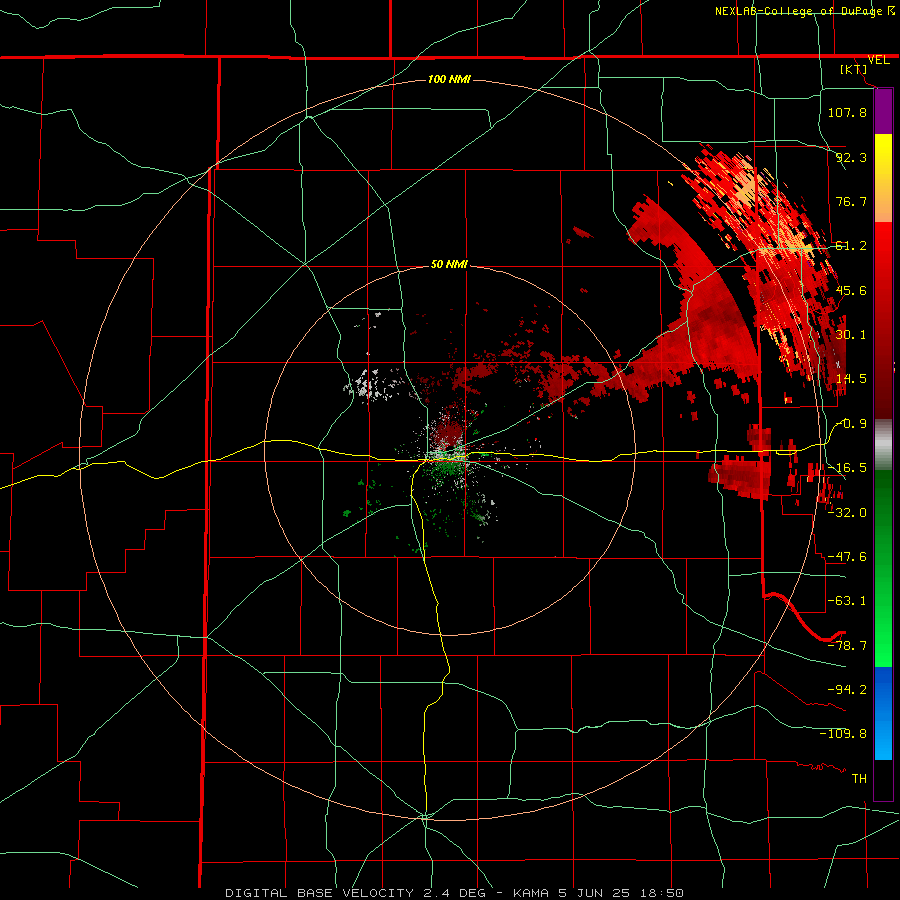This screenshot has height=900, width=900.
Task: Click the 100 NMI range ring label
Action: click(x=449, y=79)
